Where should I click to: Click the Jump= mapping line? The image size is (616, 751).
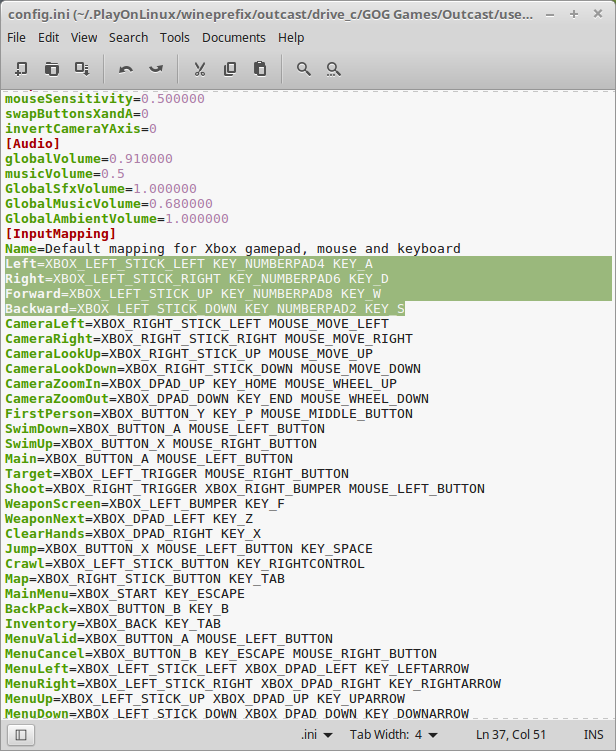pos(189,549)
